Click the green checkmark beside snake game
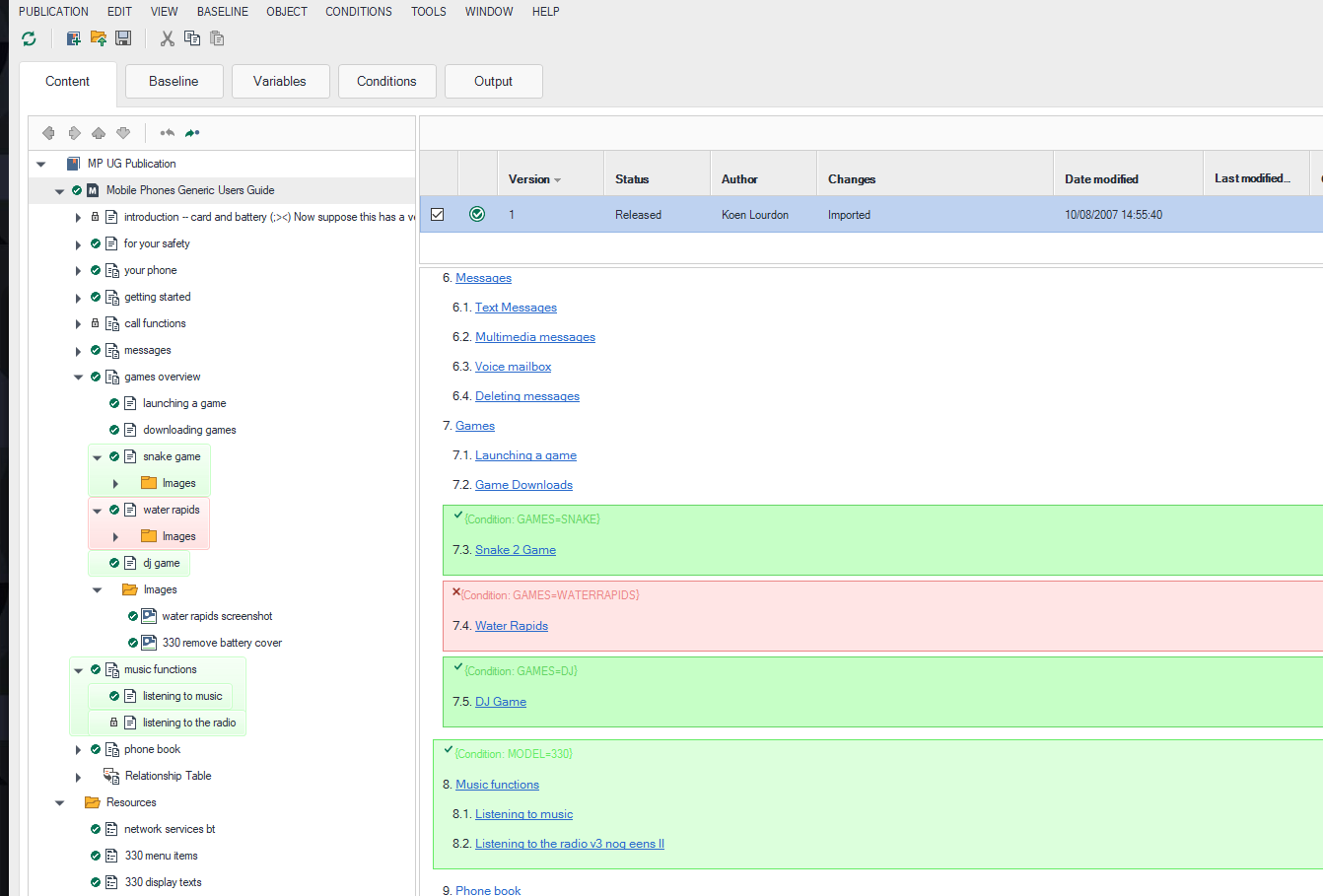The image size is (1323, 896). [x=112, y=455]
